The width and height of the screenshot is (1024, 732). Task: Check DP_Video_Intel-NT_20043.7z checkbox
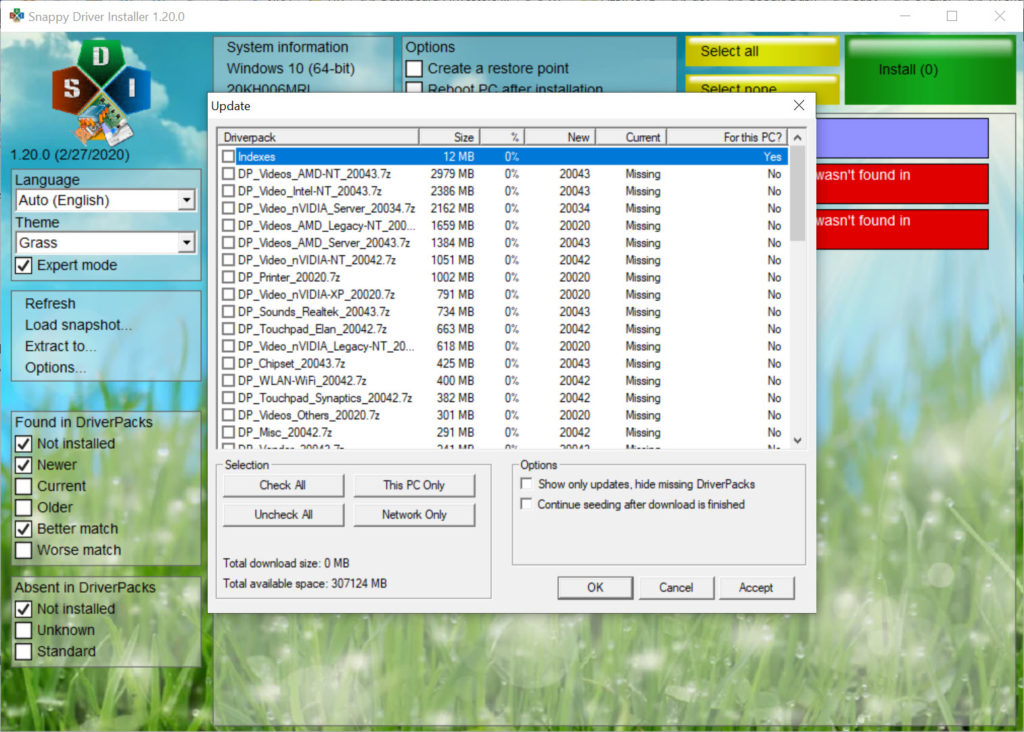coord(228,191)
